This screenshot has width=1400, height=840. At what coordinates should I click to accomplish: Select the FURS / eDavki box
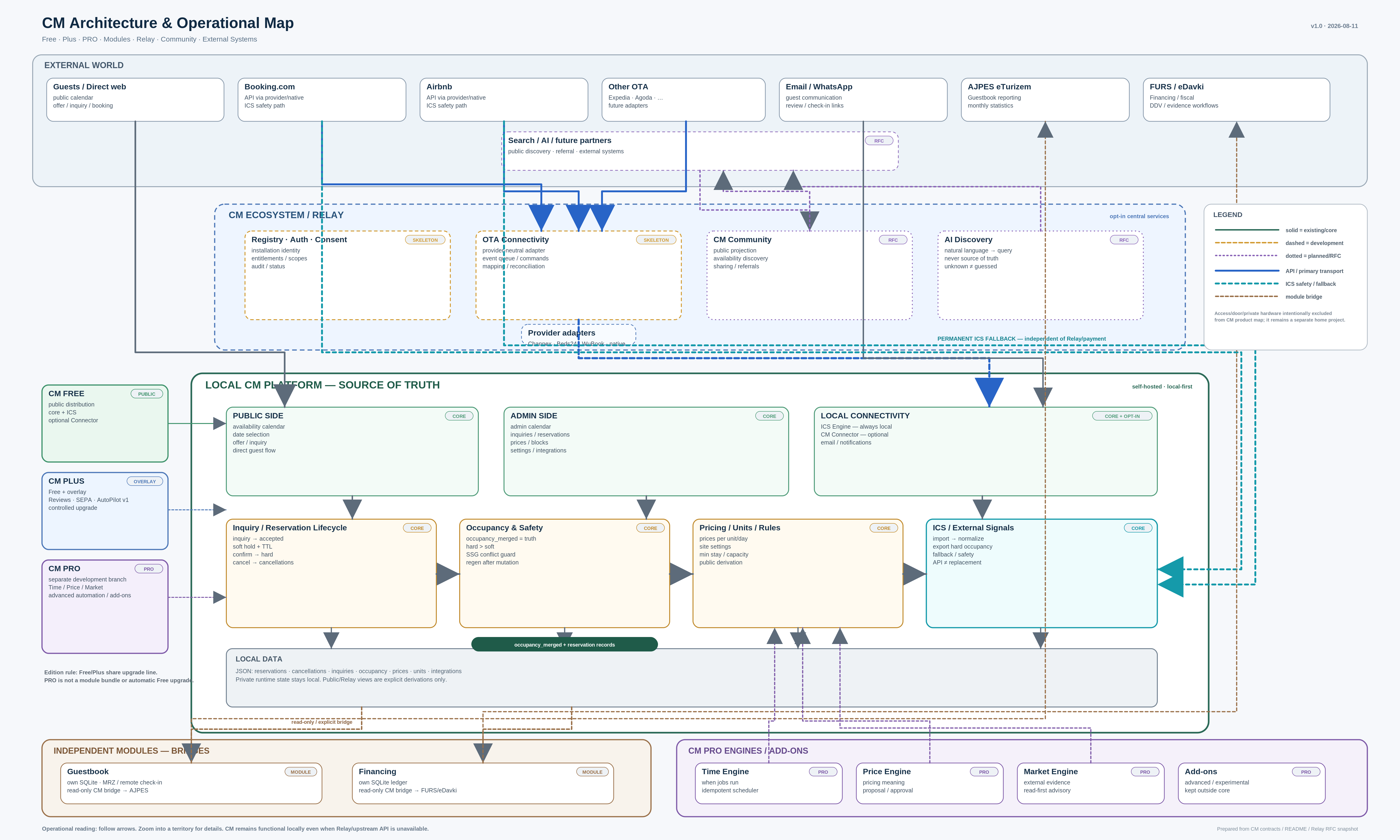[1236, 100]
